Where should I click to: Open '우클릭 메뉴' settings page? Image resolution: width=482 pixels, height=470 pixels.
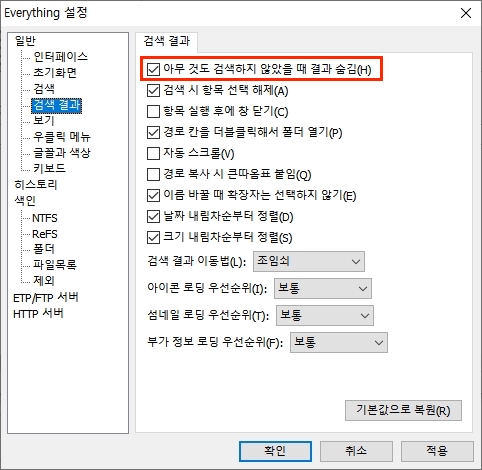coord(62,137)
